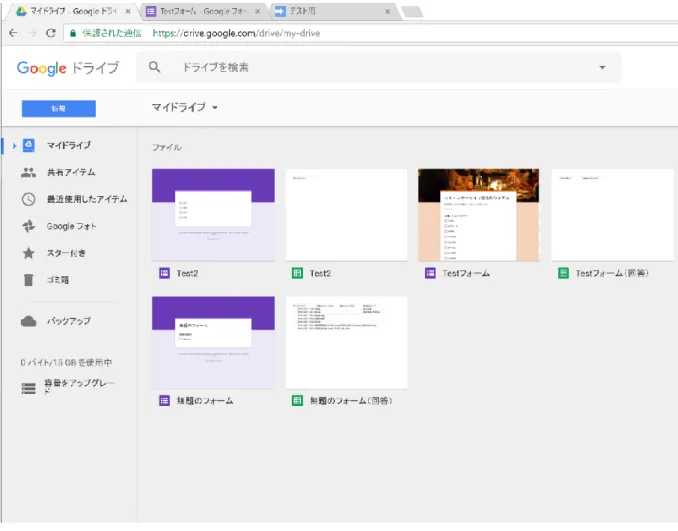678x531 pixels.
Task: Open search options dropdown arrow
Action: tap(602, 67)
